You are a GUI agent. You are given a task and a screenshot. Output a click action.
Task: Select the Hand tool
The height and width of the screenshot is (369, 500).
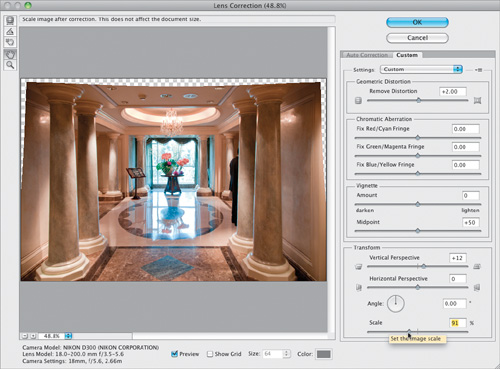click(10, 54)
